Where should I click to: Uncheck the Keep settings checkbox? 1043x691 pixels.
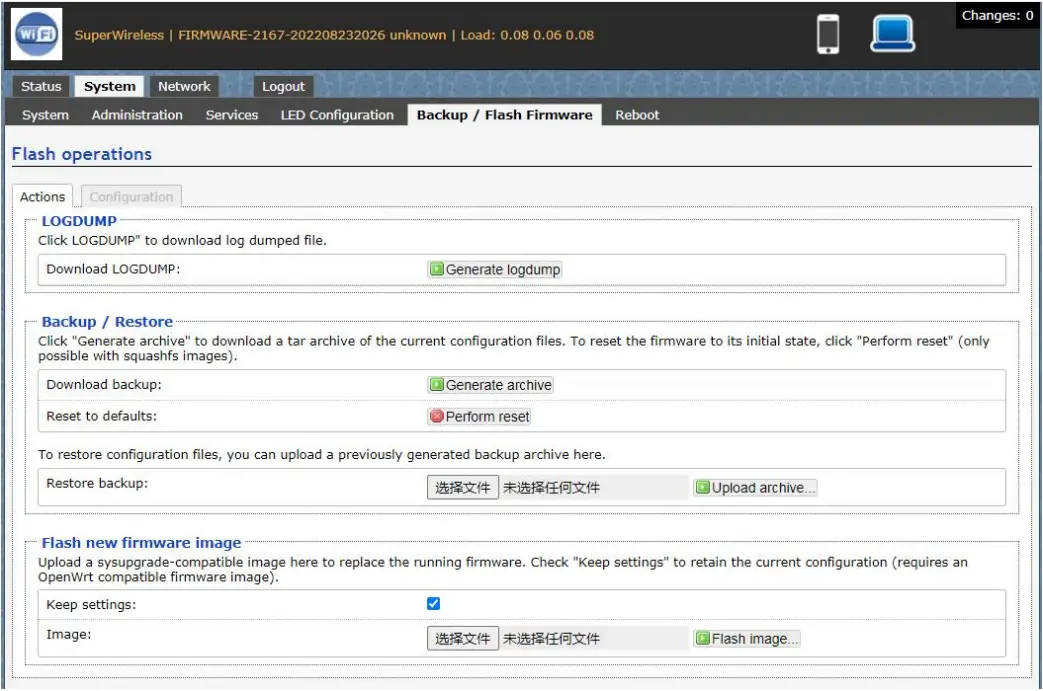point(433,604)
